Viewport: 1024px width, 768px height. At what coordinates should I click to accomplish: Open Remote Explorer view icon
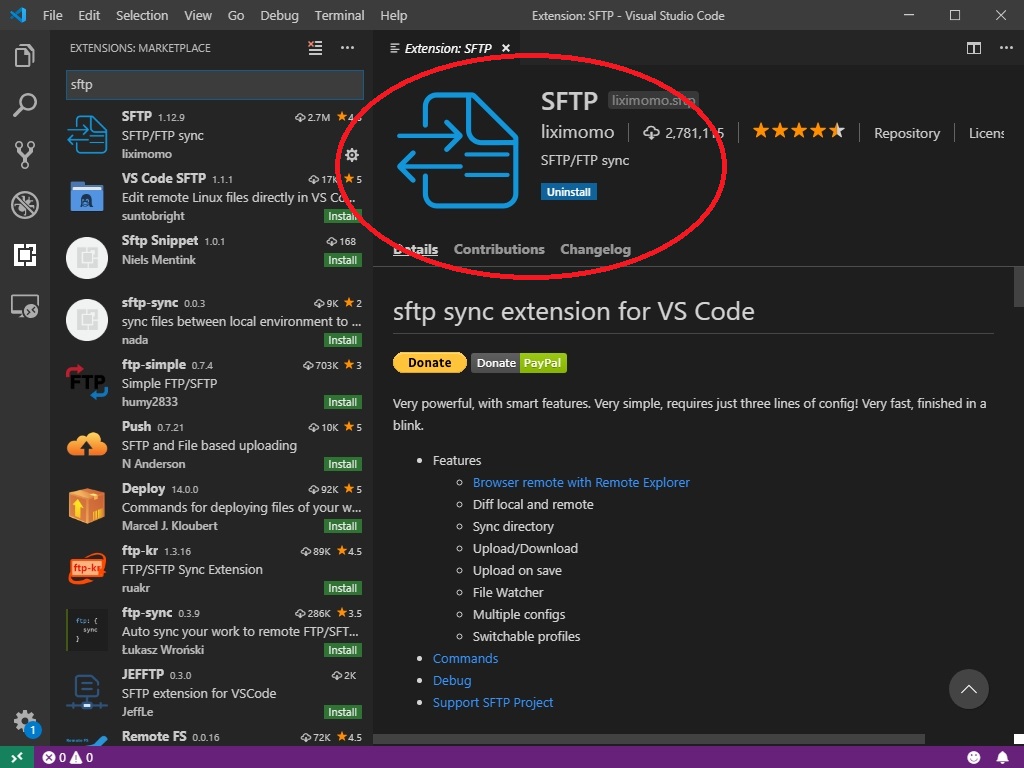coord(25,306)
